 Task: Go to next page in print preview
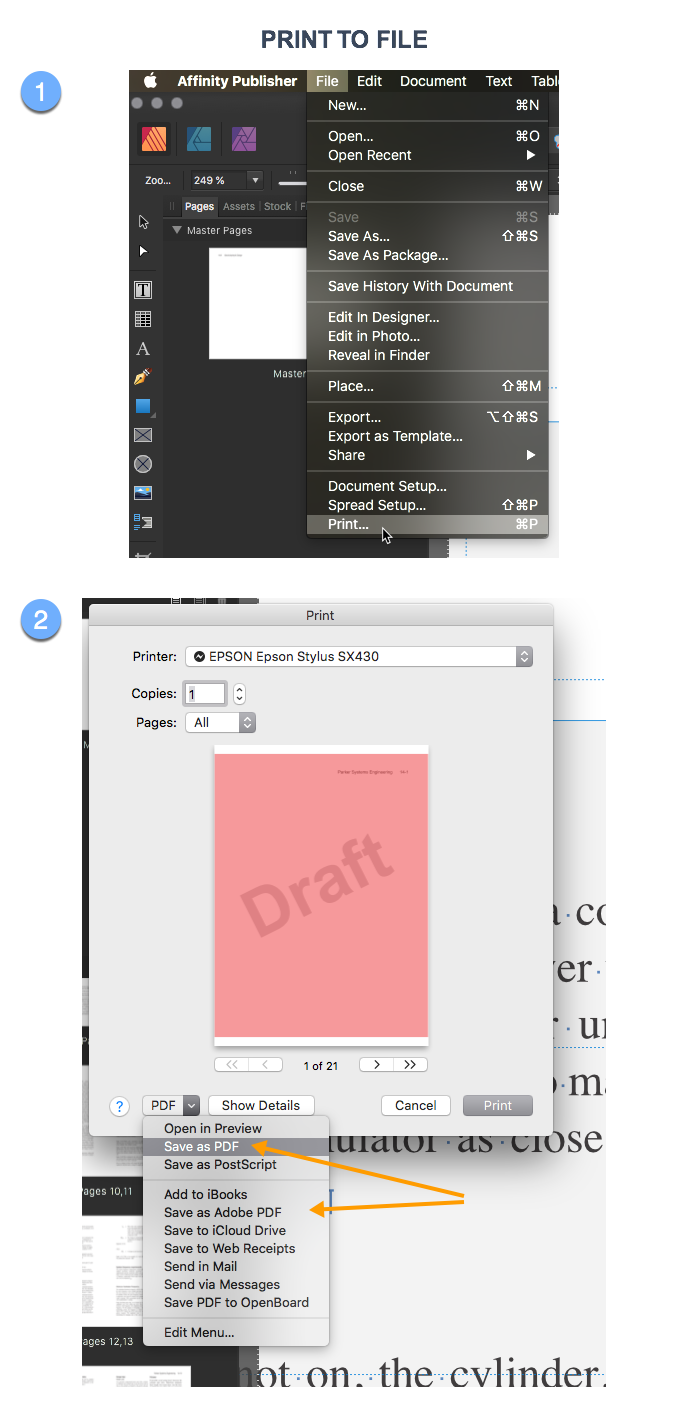(376, 1065)
